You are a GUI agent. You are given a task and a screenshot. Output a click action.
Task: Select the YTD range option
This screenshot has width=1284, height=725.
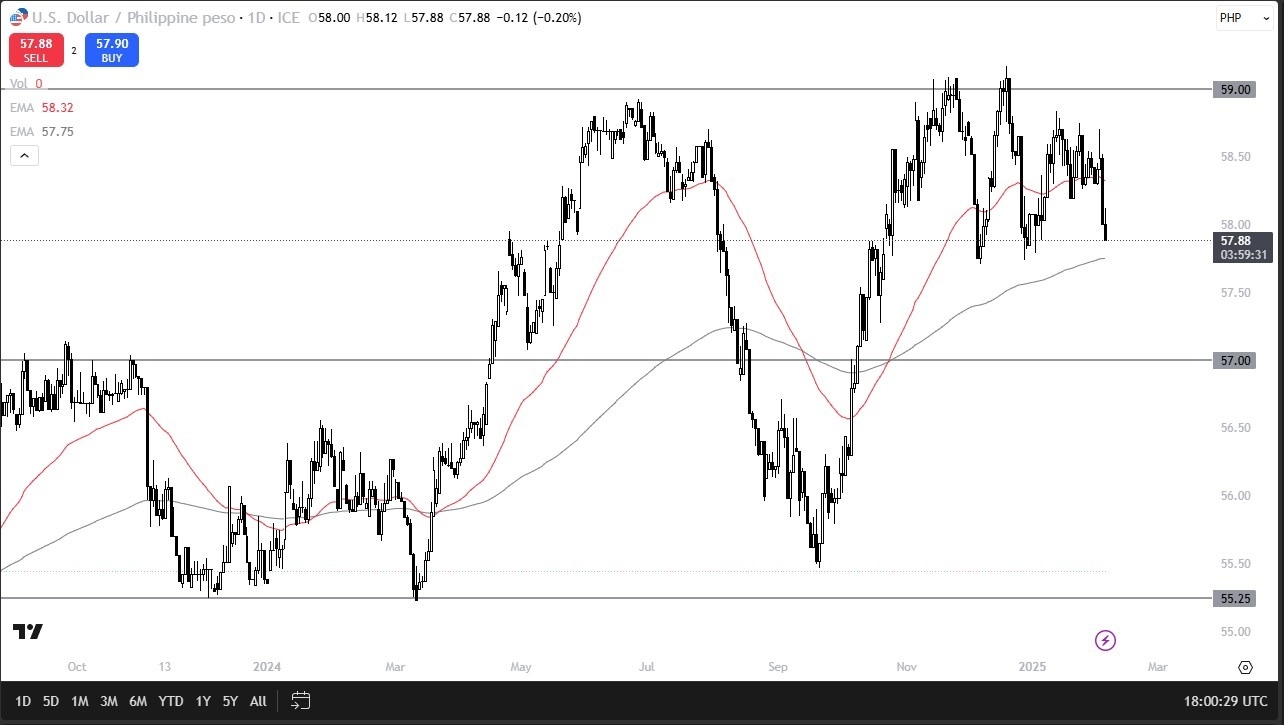click(171, 701)
